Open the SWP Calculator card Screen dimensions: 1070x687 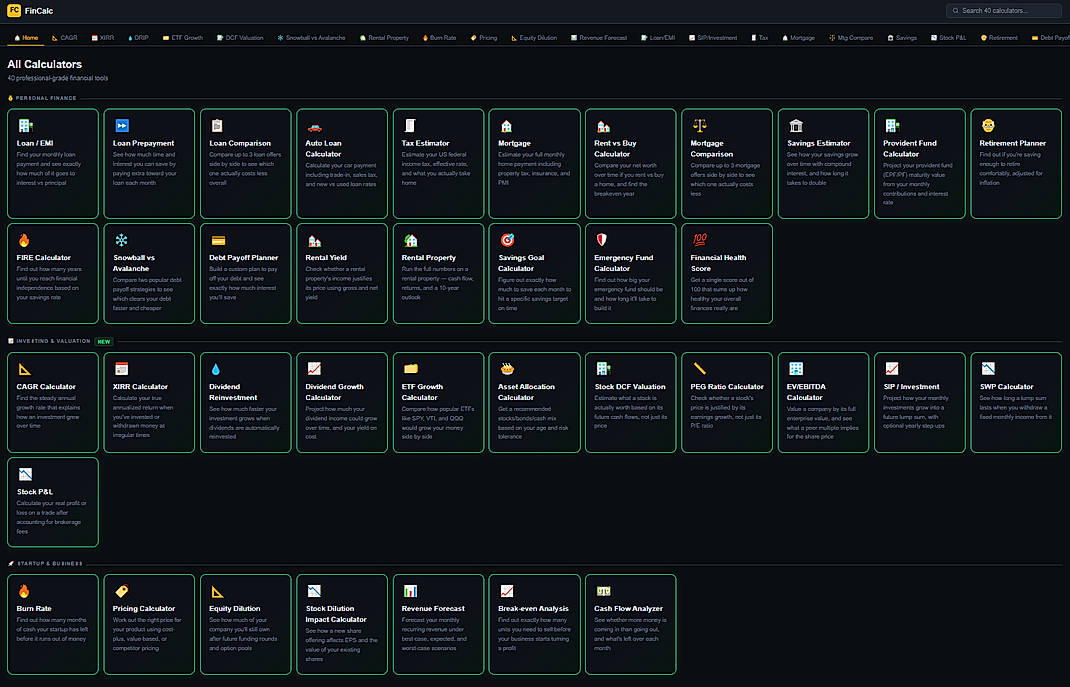click(x=1016, y=403)
